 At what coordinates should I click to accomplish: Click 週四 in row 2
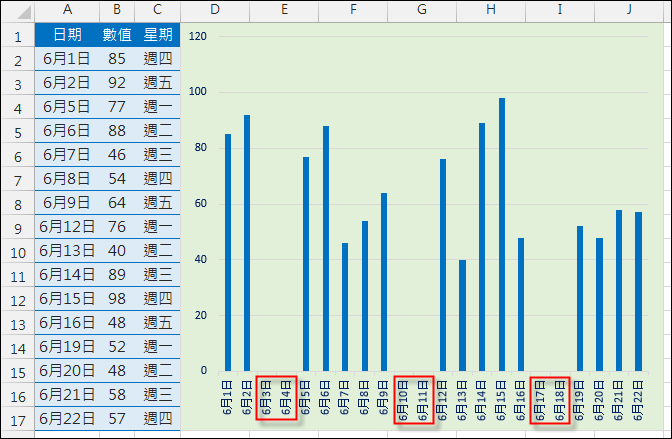[x=157, y=59]
